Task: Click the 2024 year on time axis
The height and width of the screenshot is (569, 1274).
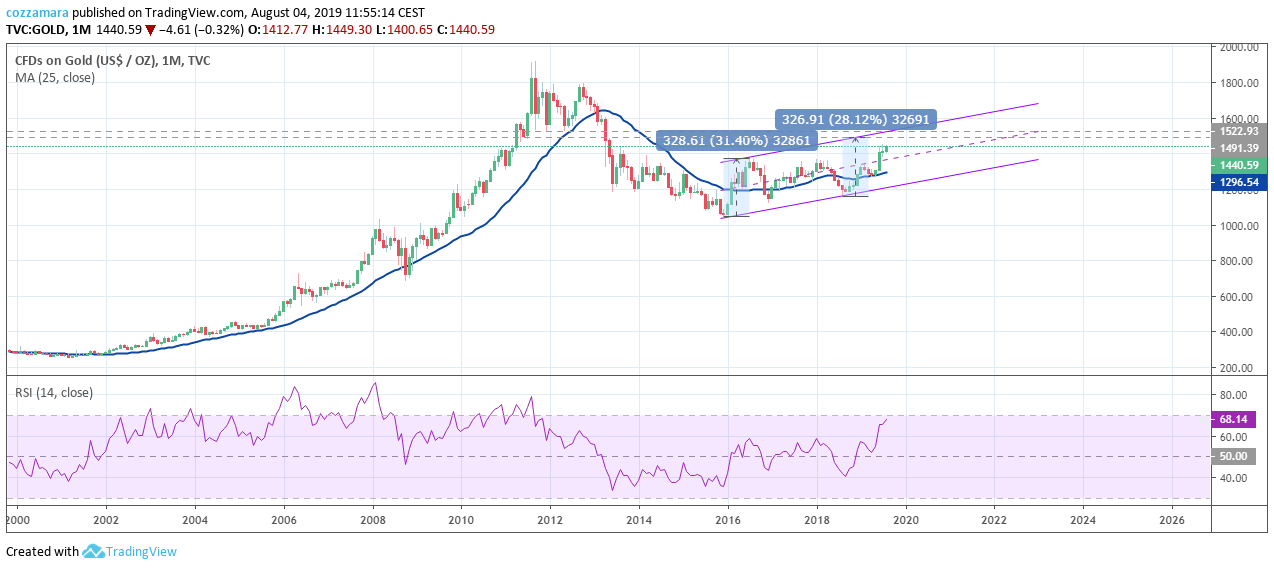Action: point(1083,520)
